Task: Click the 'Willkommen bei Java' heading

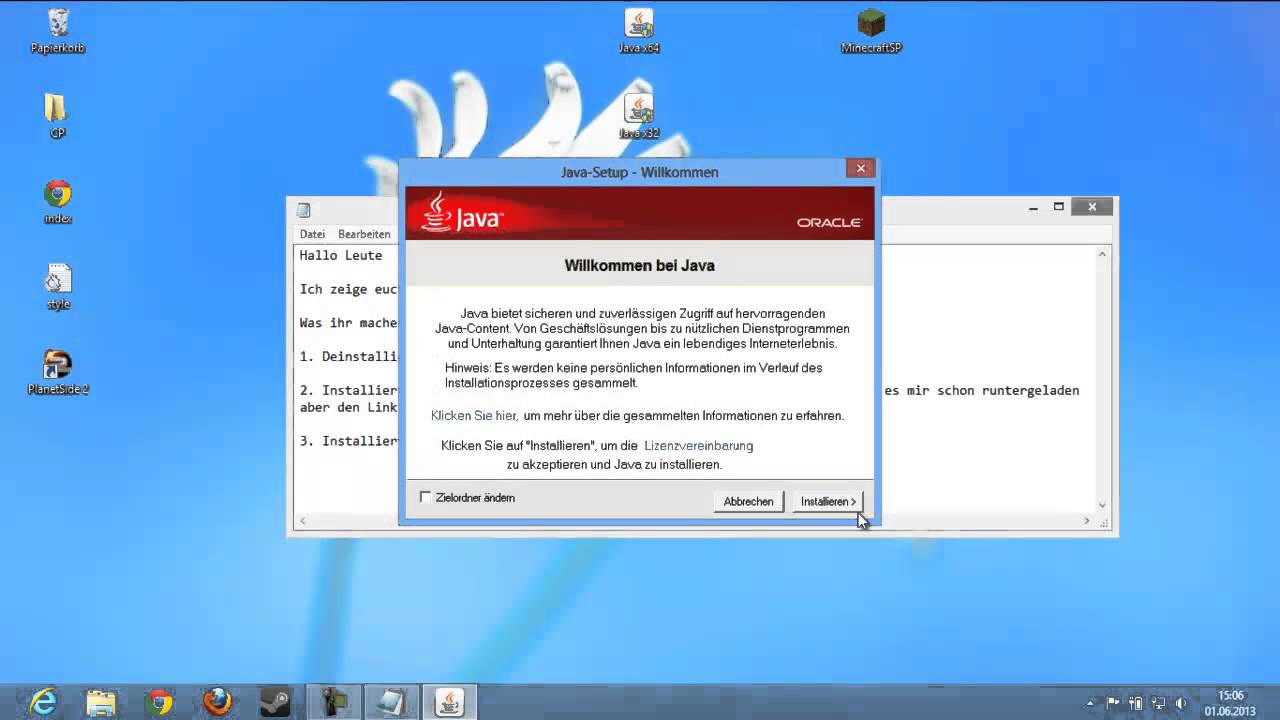Action: tap(639, 265)
